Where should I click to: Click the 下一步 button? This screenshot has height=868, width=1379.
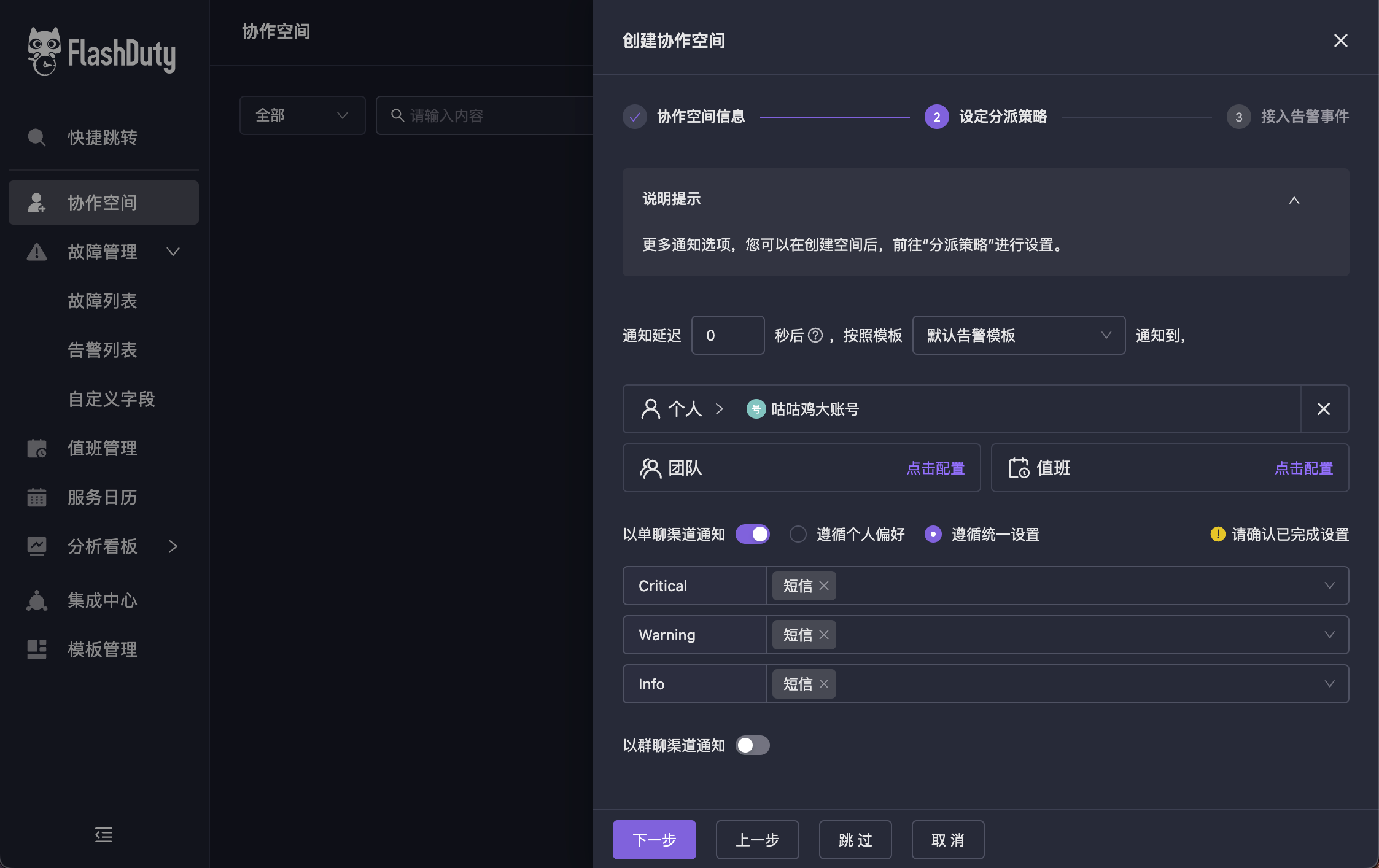coord(654,839)
